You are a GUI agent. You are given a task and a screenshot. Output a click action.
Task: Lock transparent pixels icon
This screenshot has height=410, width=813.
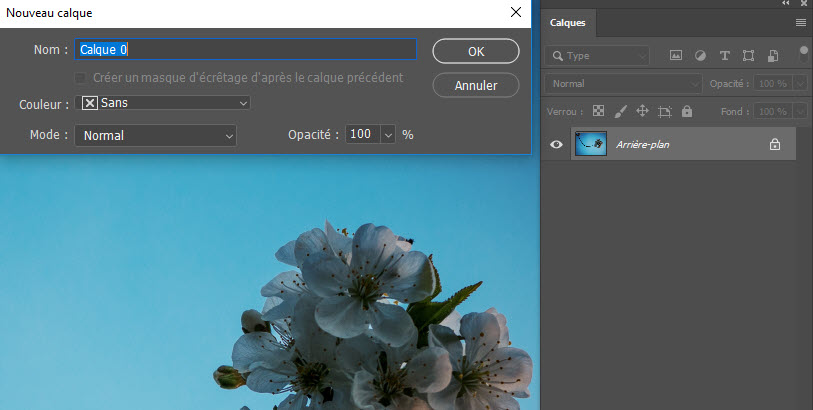pyautogui.click(x=598, y=111)
